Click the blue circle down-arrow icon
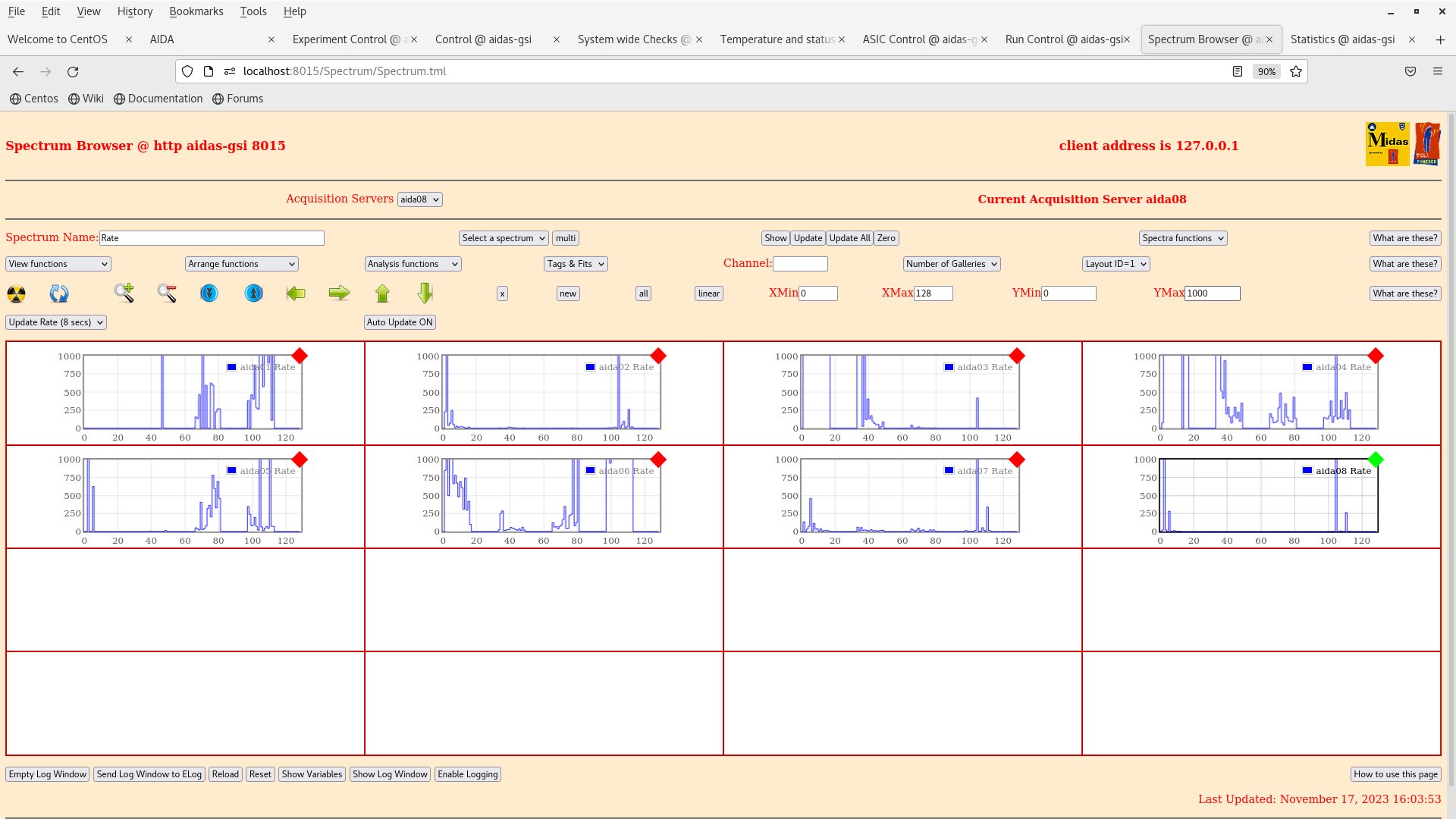The height and width of the screenshot is (819, 1456). tap(209, 293)
